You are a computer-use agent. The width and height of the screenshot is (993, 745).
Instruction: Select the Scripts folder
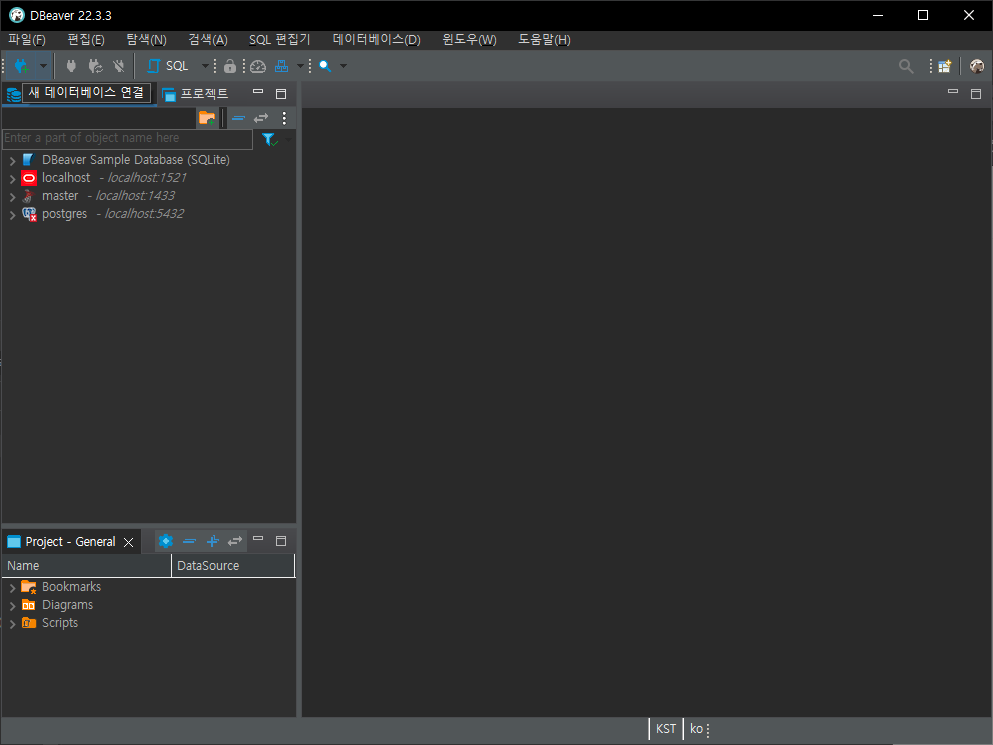click(x=60, y=623)
